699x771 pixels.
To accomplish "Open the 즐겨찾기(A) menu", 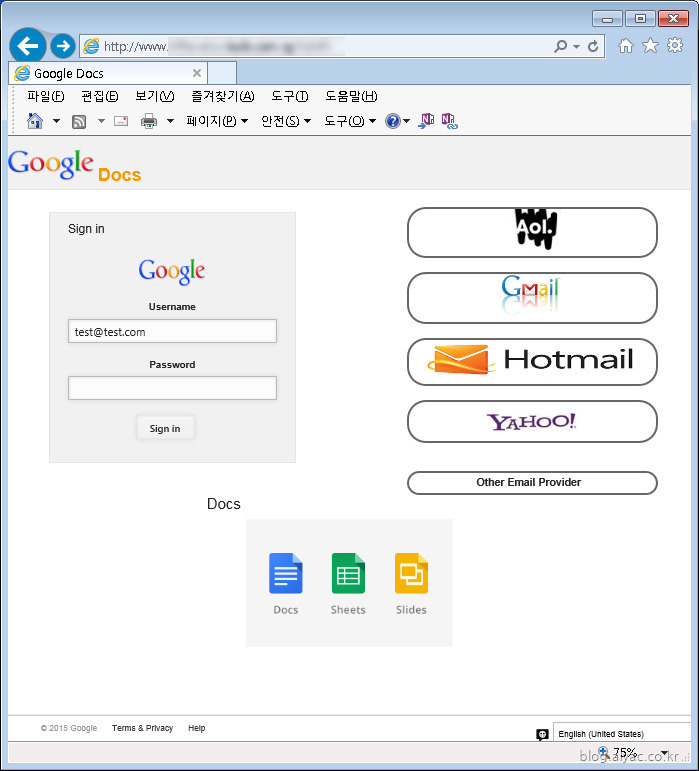I will 223,96.
